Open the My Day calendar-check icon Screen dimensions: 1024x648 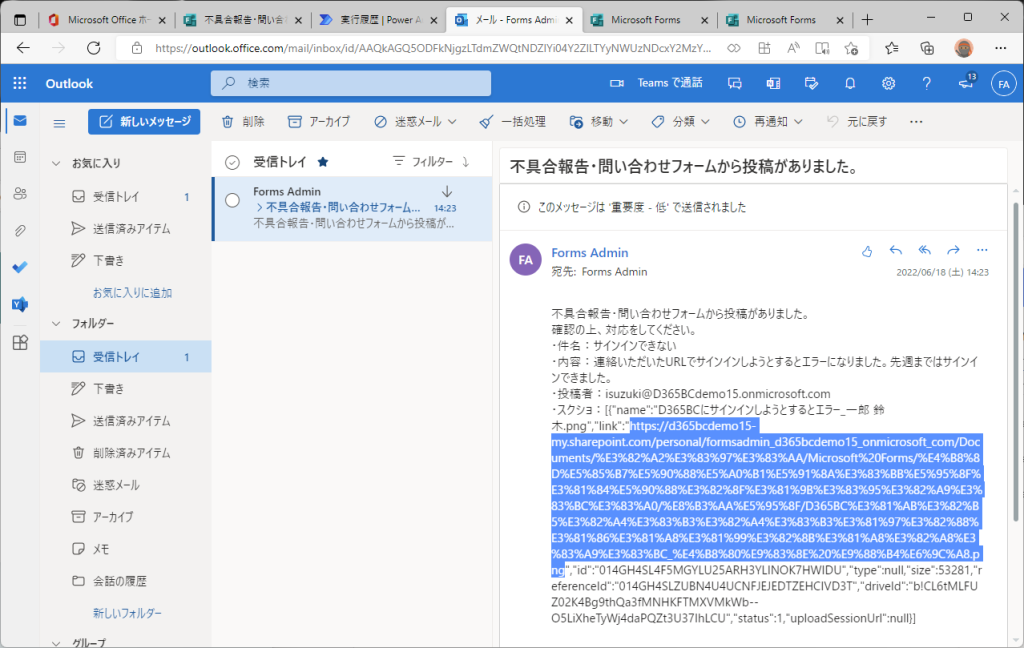tap(811, 84)
